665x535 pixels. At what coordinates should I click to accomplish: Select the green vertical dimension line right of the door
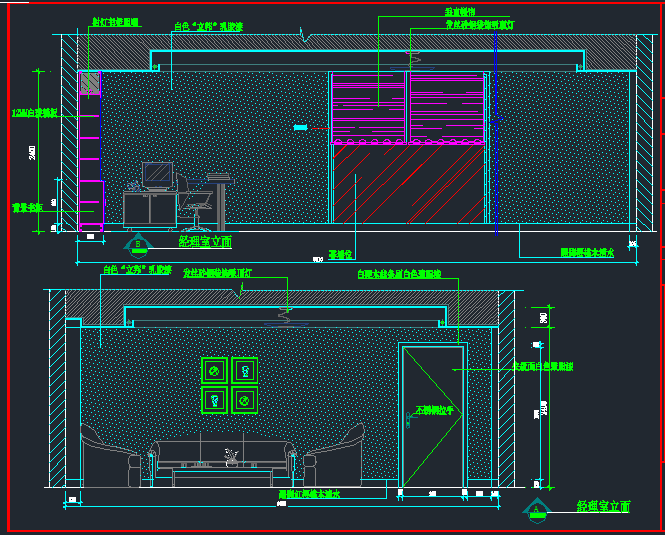549,397
